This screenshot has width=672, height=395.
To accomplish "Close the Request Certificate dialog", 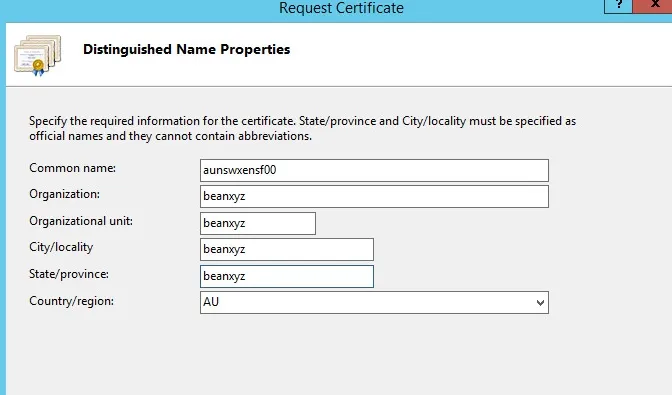I will point(653,6).
